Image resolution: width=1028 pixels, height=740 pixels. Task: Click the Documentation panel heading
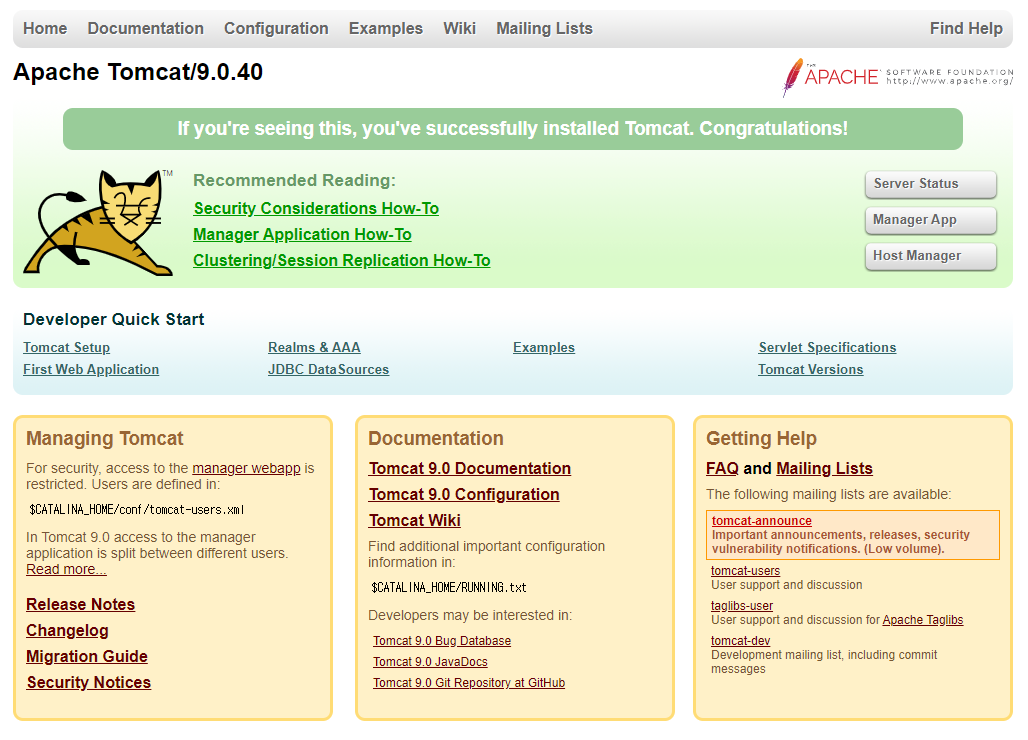coord(436,438)
